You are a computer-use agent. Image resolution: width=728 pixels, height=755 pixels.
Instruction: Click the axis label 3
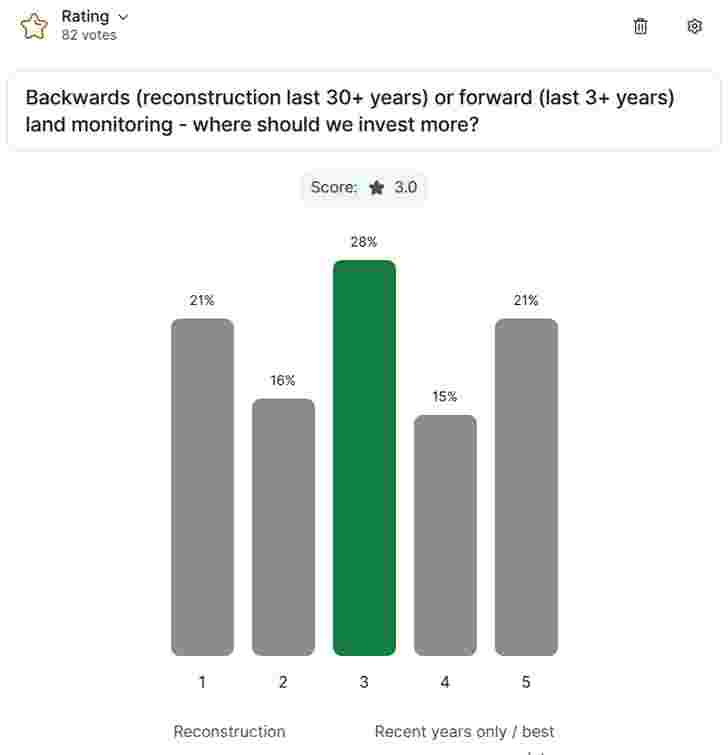(364, 682)
